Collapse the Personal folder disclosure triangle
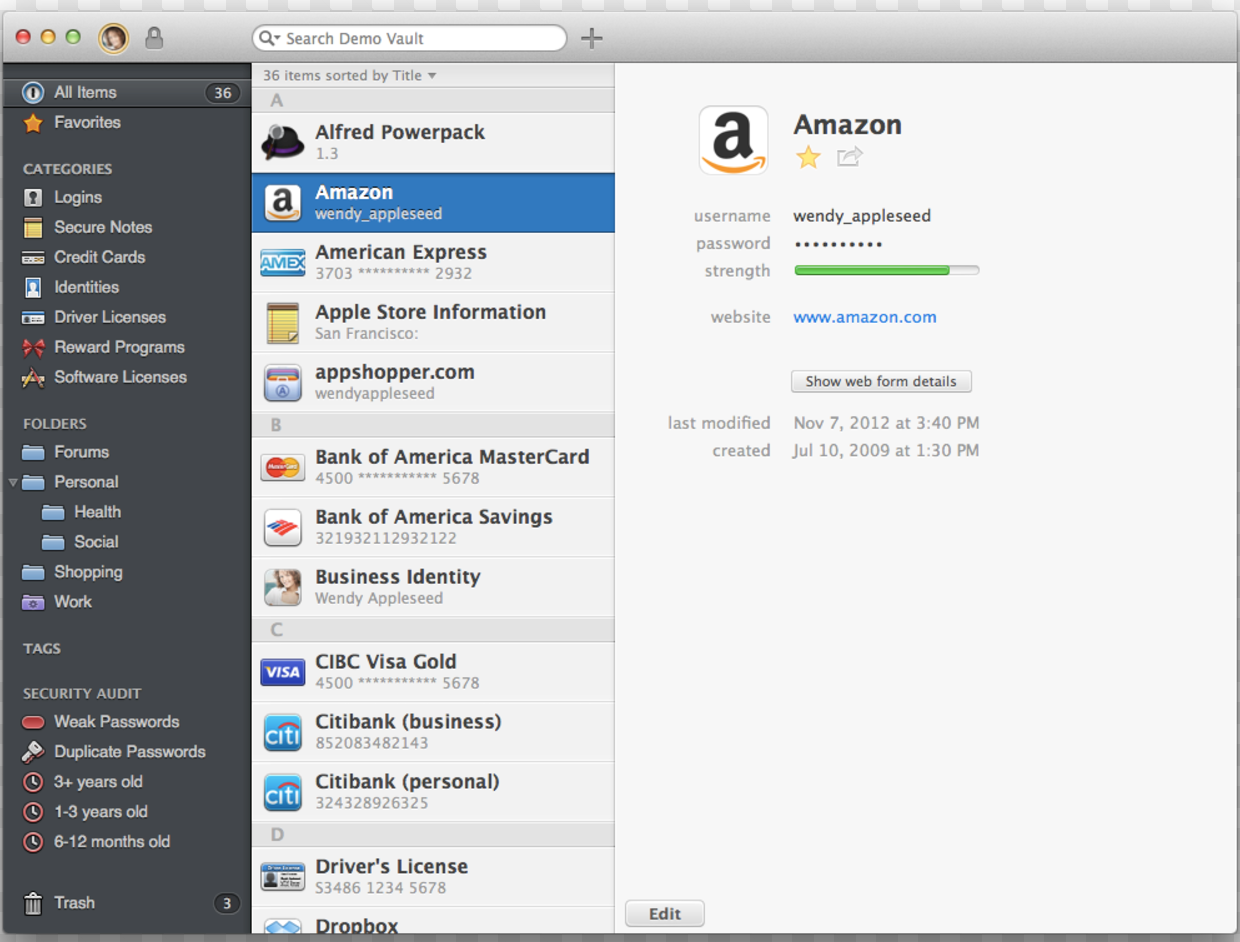 coord(13,482)
